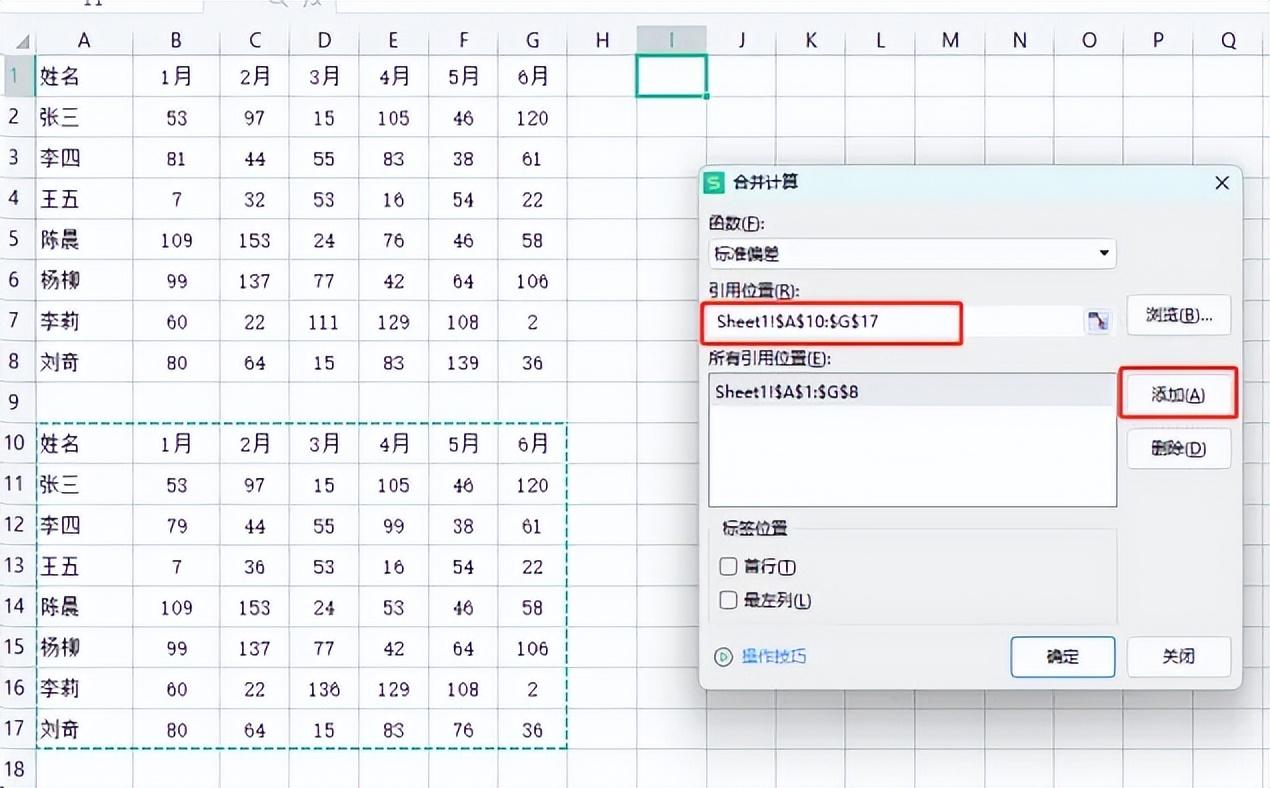Enable the 最左列 checkbox
This screenshot has height=788, width=1270.
[728, 601]
